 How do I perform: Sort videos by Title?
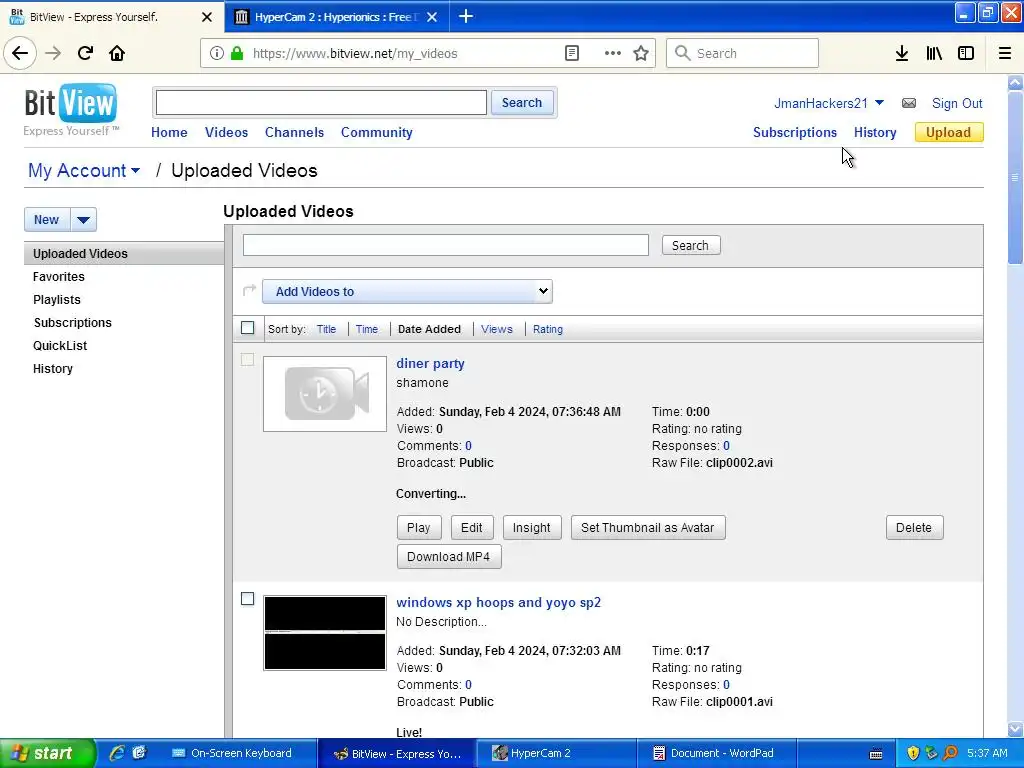(x=327, y=329)
